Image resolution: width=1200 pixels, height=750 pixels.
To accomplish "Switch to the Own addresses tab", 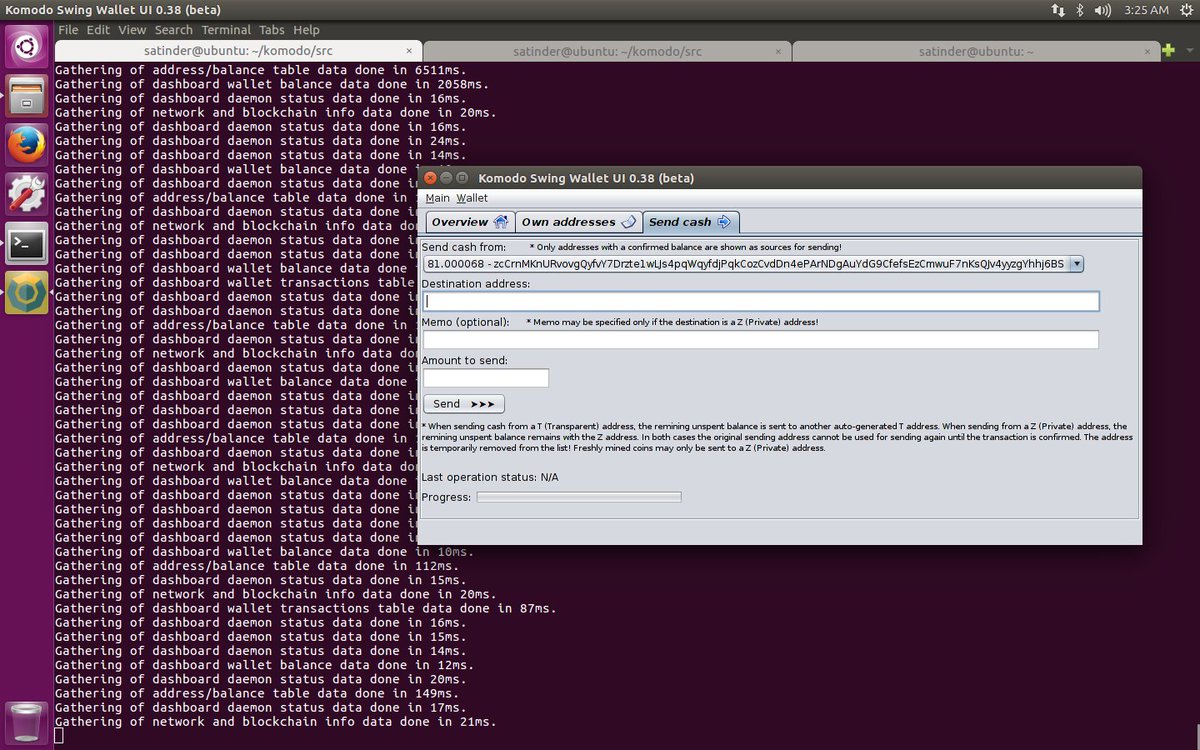I will [x=579, y=222].
